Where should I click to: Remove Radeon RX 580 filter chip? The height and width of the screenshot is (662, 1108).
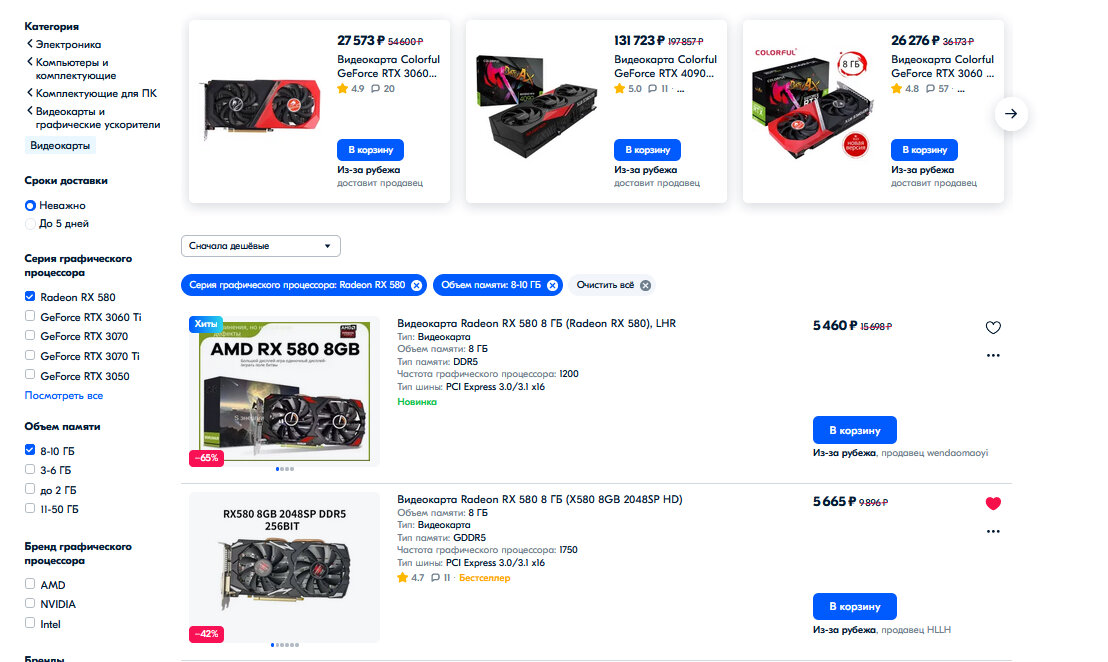(x=416, y=285)
